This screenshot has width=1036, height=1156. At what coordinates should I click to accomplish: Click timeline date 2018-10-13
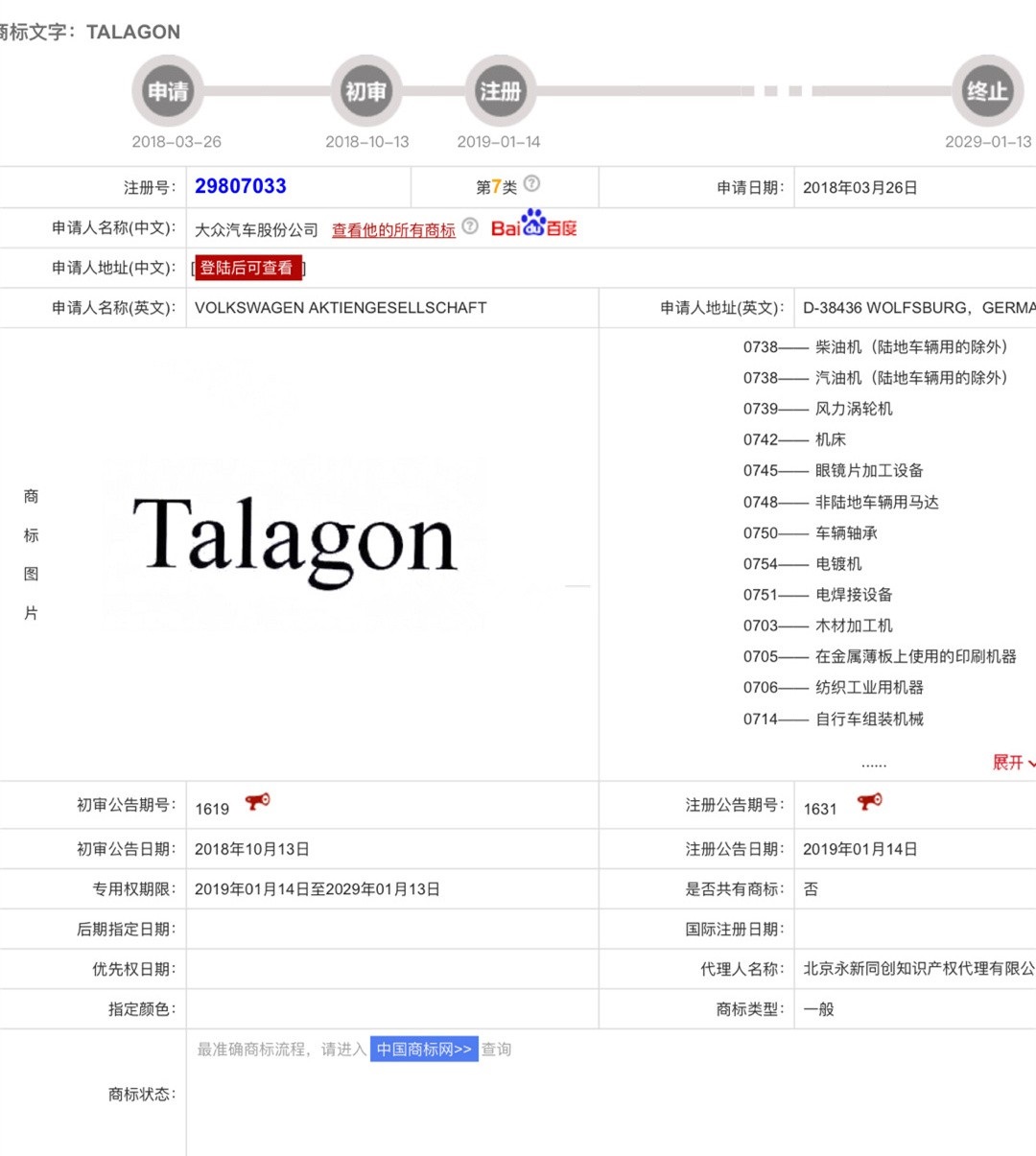(367, 142)
